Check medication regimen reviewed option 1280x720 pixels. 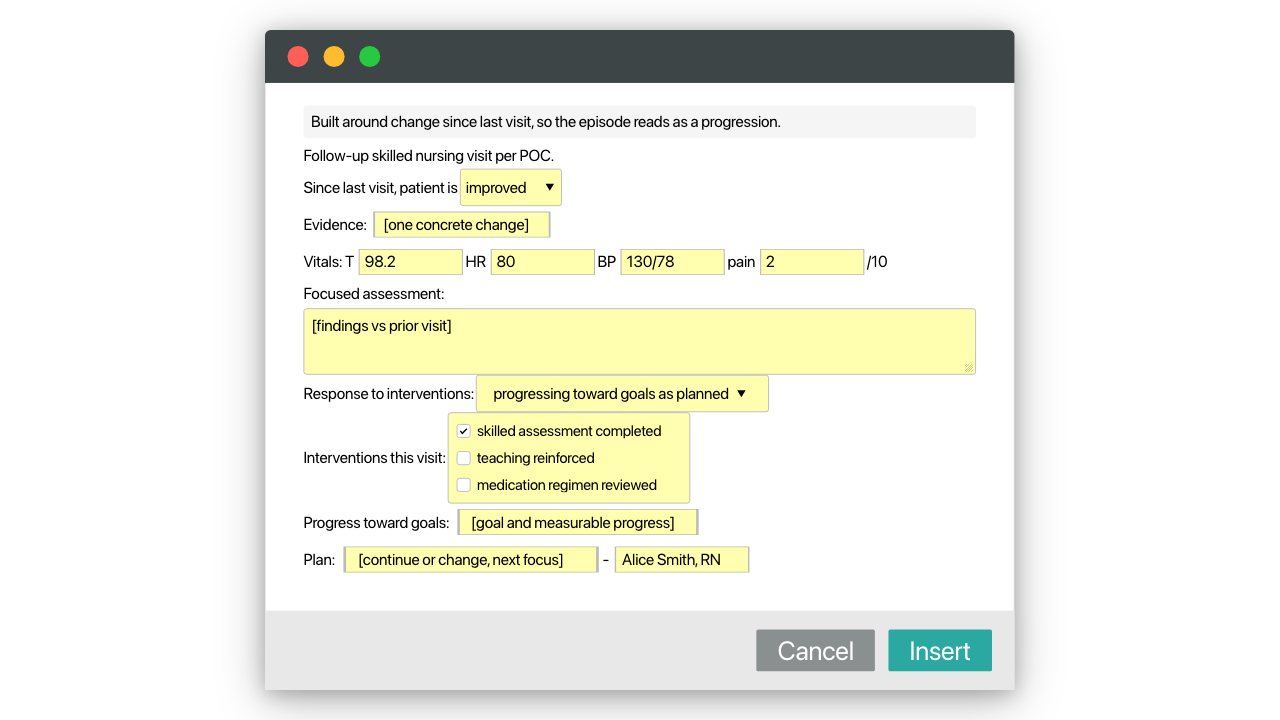[x=464, y=485]
